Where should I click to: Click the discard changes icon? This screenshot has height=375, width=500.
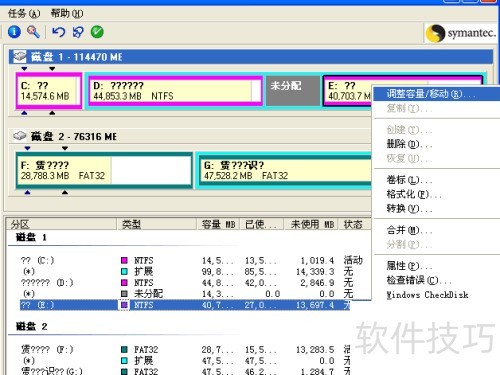(x=78, y=32)
